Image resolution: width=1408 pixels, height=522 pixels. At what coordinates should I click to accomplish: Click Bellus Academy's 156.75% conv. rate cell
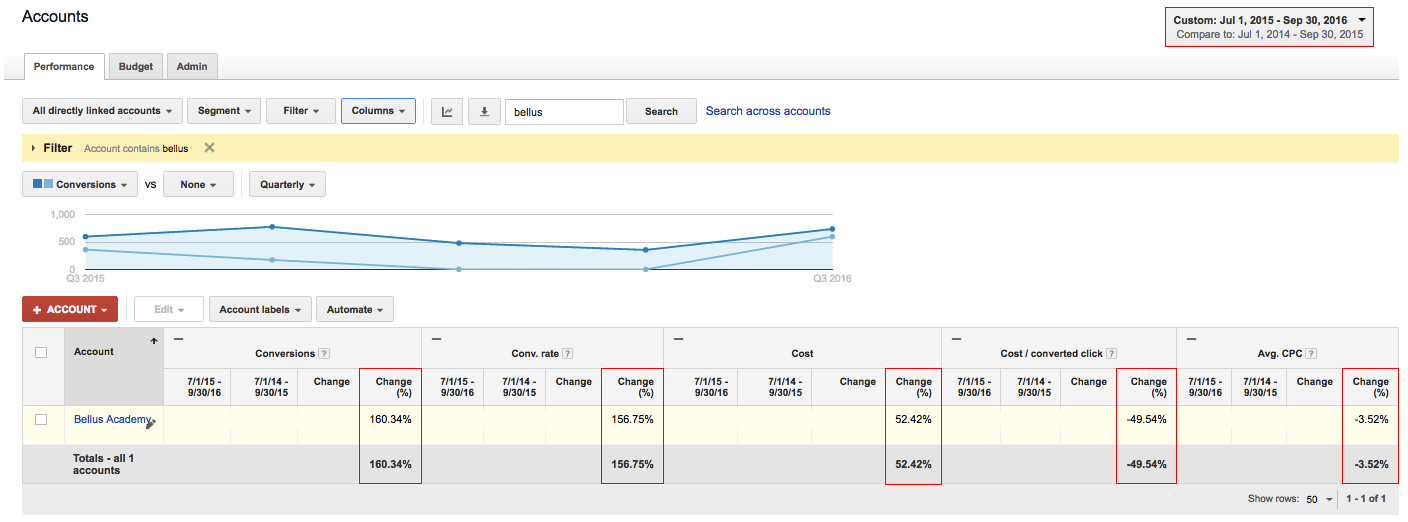(x=633, y=425)
